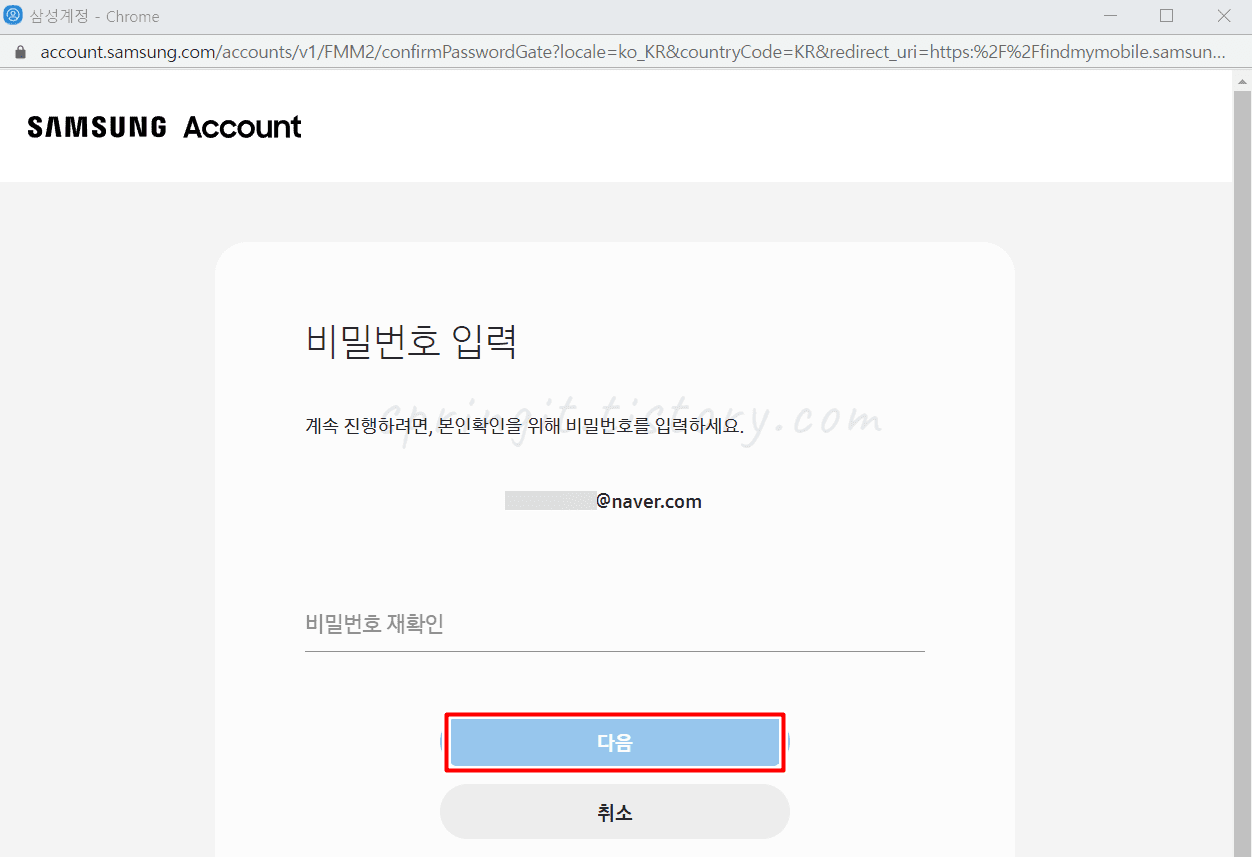Click the scrollbar up arrow
The height and width of the screenshot is (857, 1252).
pyautogui.click(x=1242, y=80)
